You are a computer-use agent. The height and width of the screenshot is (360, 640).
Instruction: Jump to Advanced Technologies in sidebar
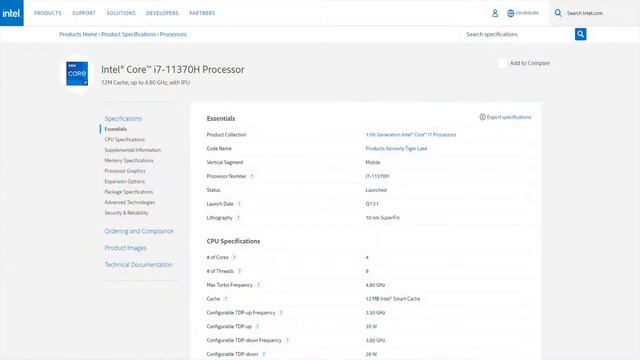[x=130, y=202]
